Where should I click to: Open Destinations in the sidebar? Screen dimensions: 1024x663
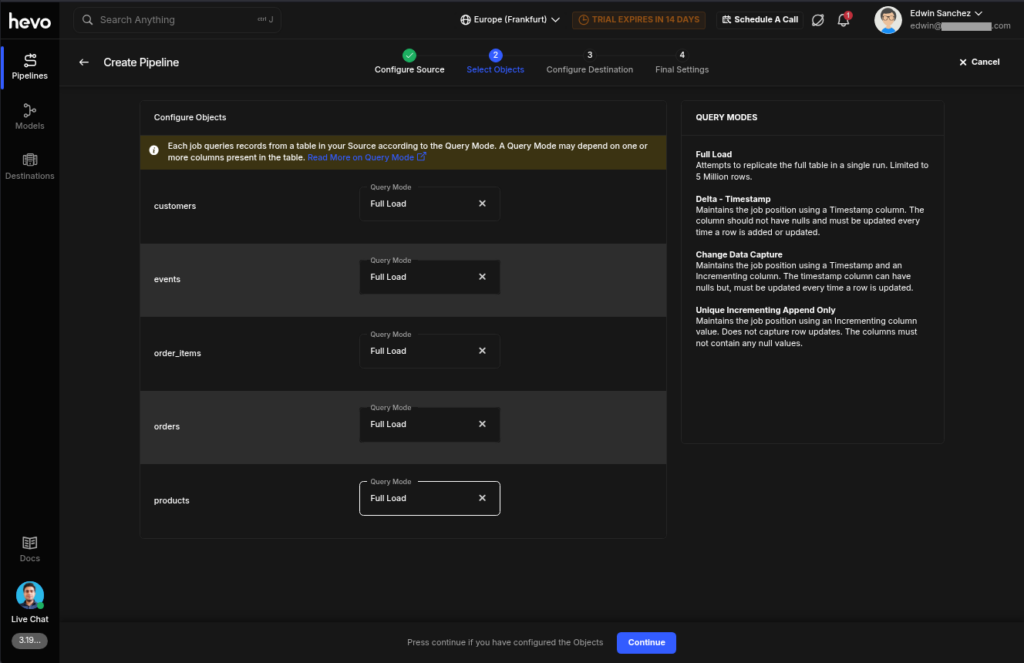click(29, 167)
